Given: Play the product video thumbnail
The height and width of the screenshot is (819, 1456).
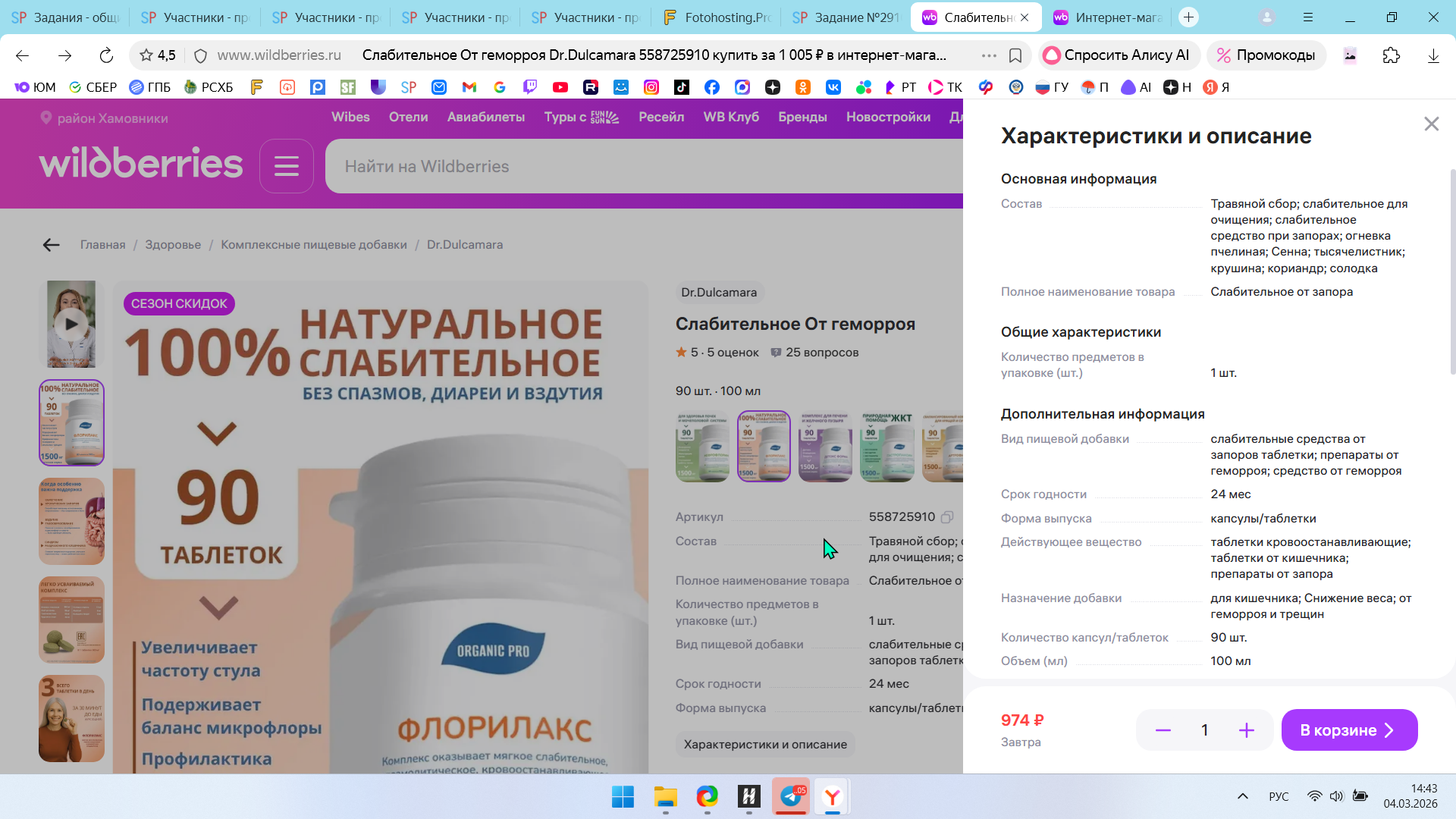Looking at the screenshot, I should (71, 324).
